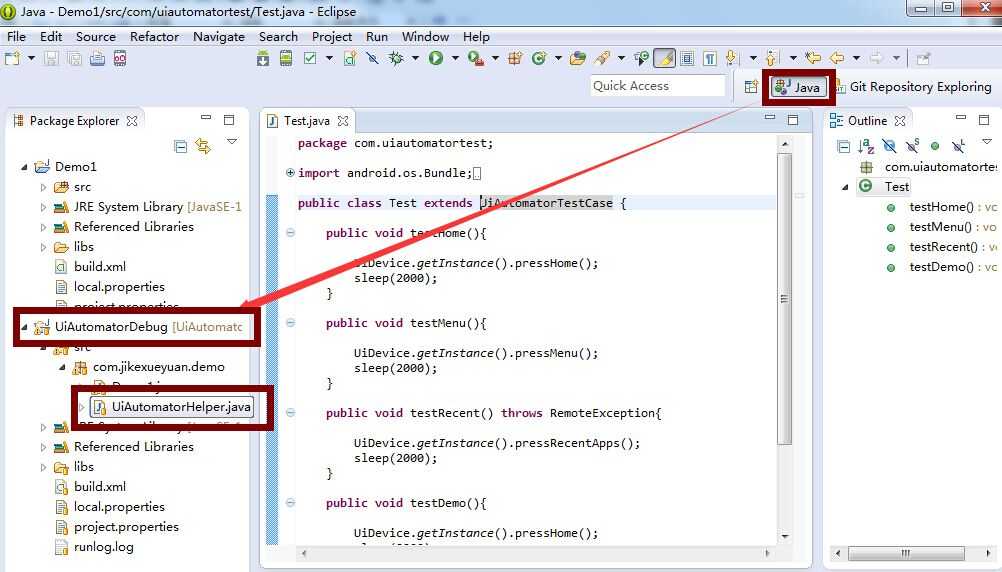Toggle Hide Local Types in Outline
The width and height of the screenshot is (1002, 572).
958,146
